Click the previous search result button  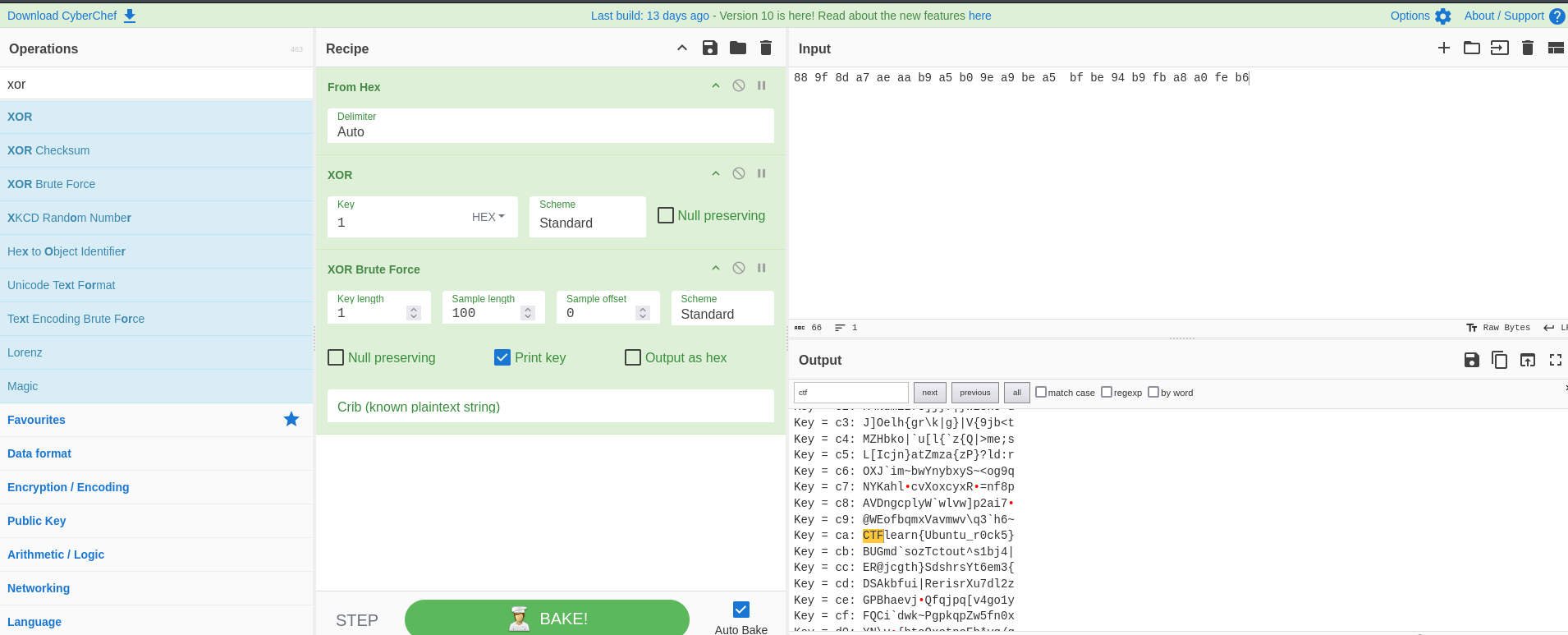[975, 393]
